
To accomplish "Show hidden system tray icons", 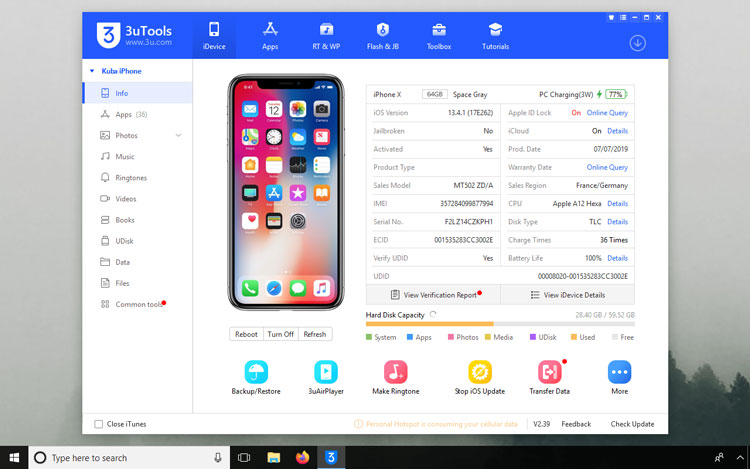I will click(x=740, y=458).
